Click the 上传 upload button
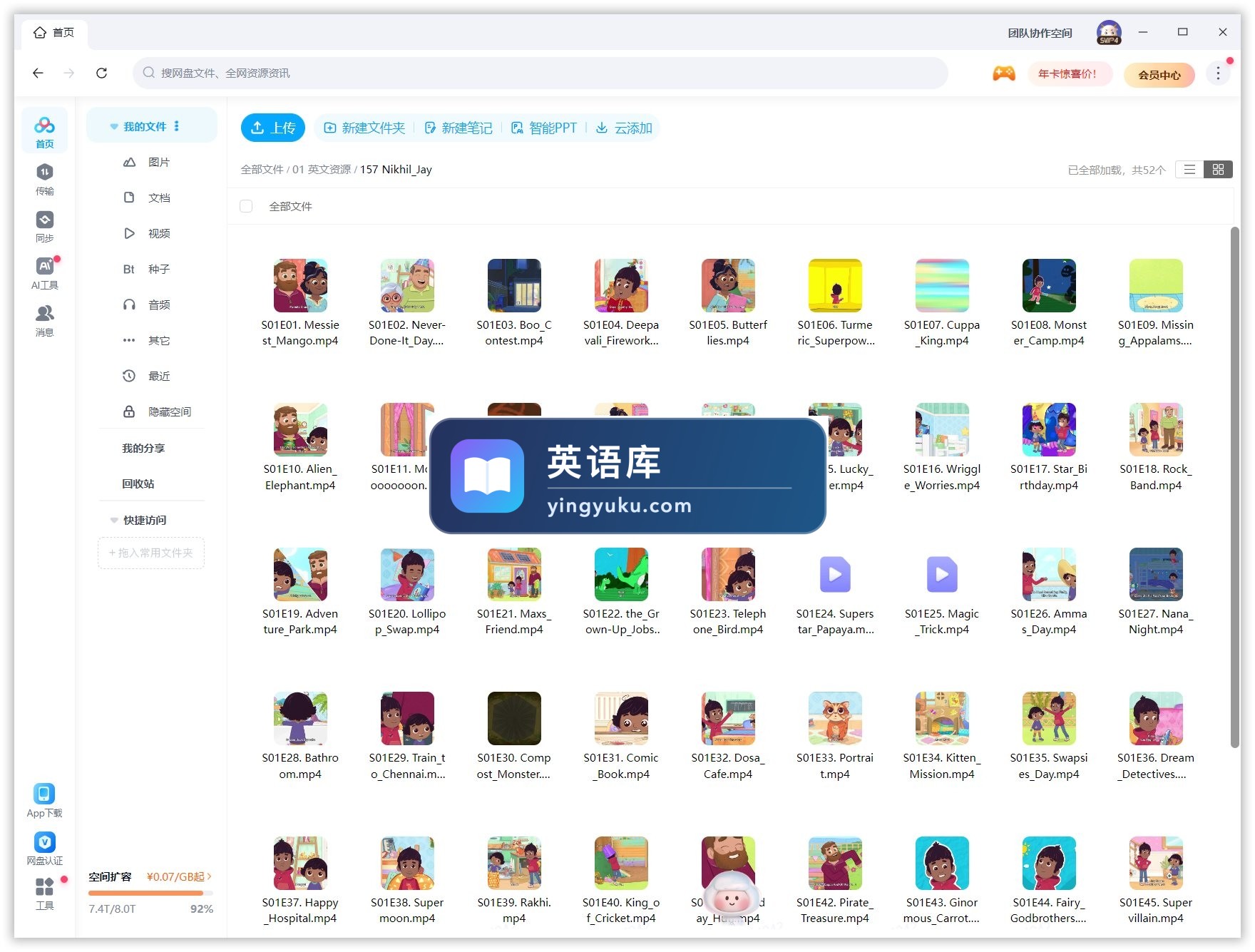Screen dimensions: 1255x952 pos(273,128)
